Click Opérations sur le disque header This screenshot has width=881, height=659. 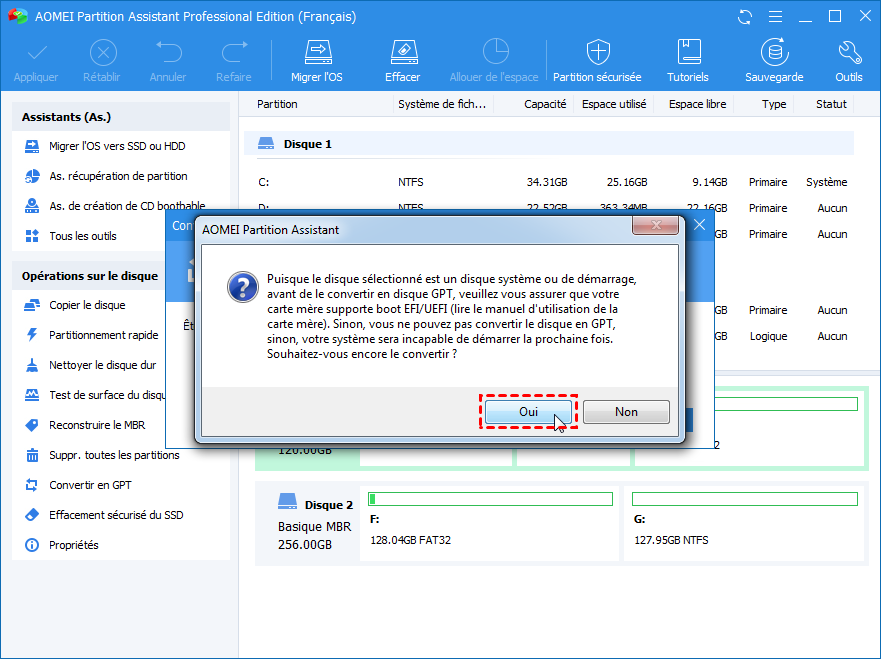[90, 276]
